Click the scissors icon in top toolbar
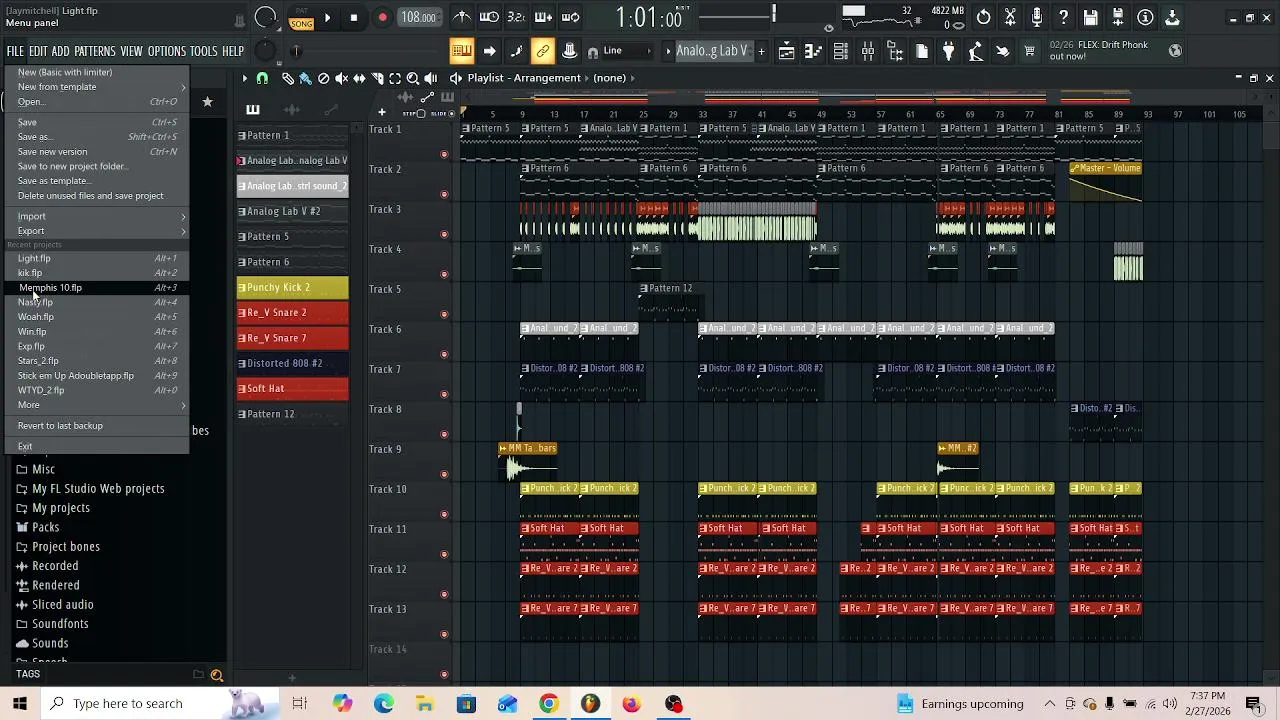The height and width of the screenshot is (720, 1280). [1010, 17]
